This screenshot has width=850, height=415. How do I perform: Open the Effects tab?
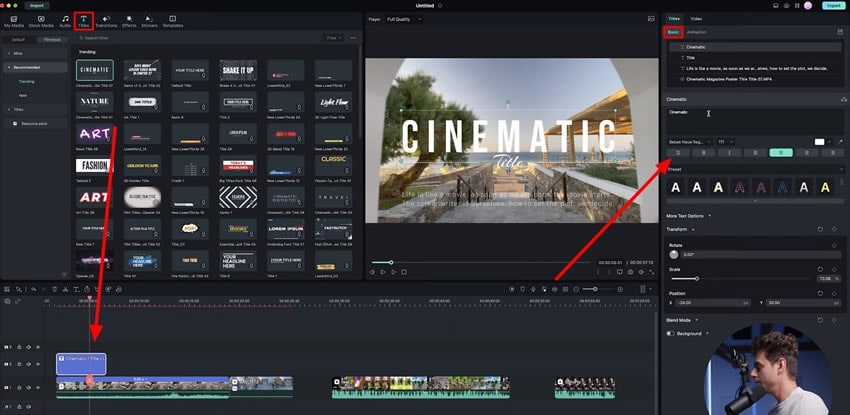click(x=129, y=22)
